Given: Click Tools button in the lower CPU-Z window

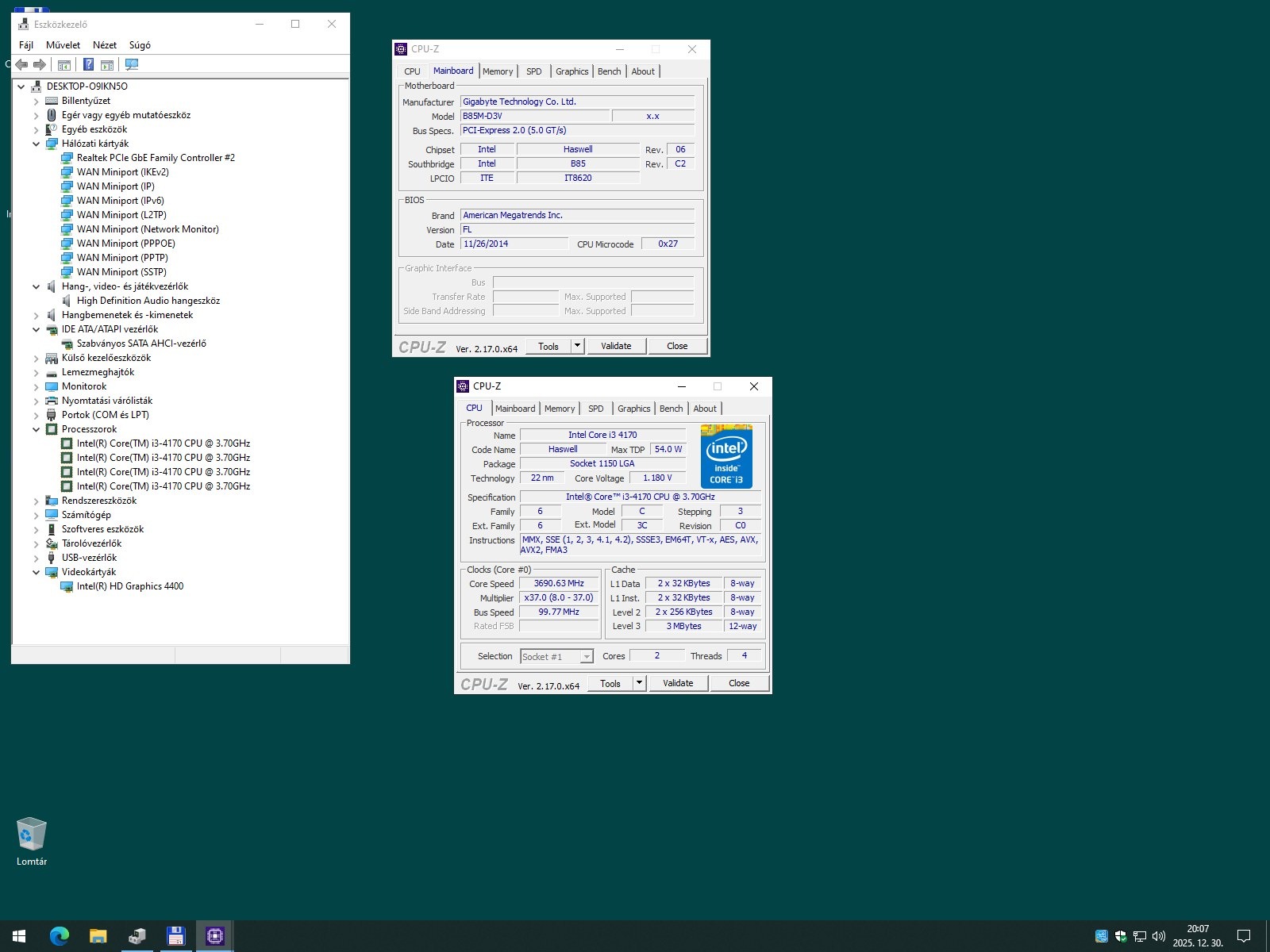Looking at the screenshot, I should click(610, 683).
